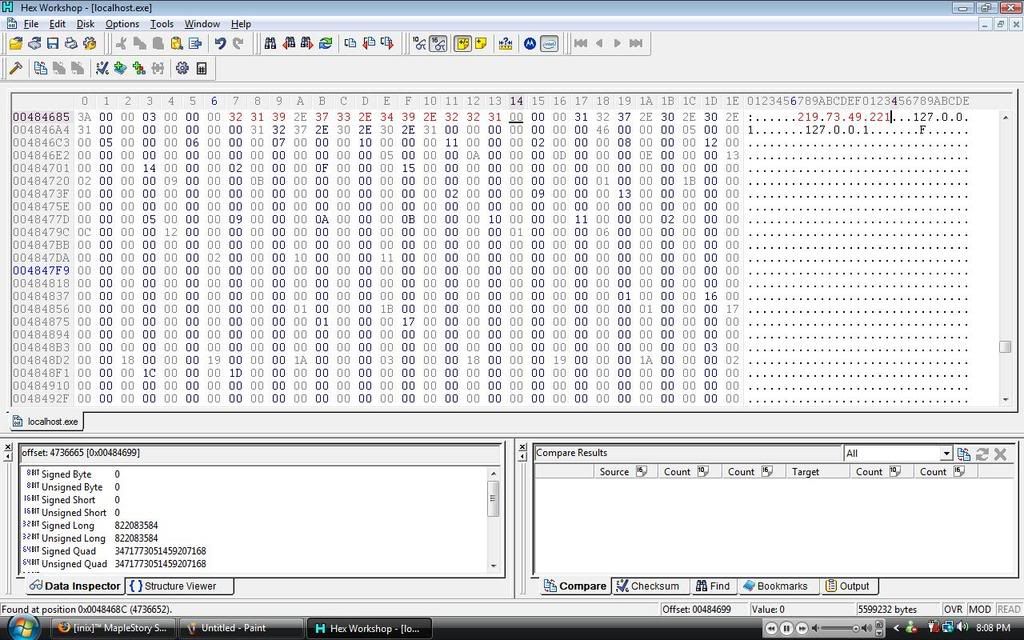Open Untitled - Paint taskbar button
Image resolution: width=1024 pixels, height=640 pixels.
click(x=240, y=628)
